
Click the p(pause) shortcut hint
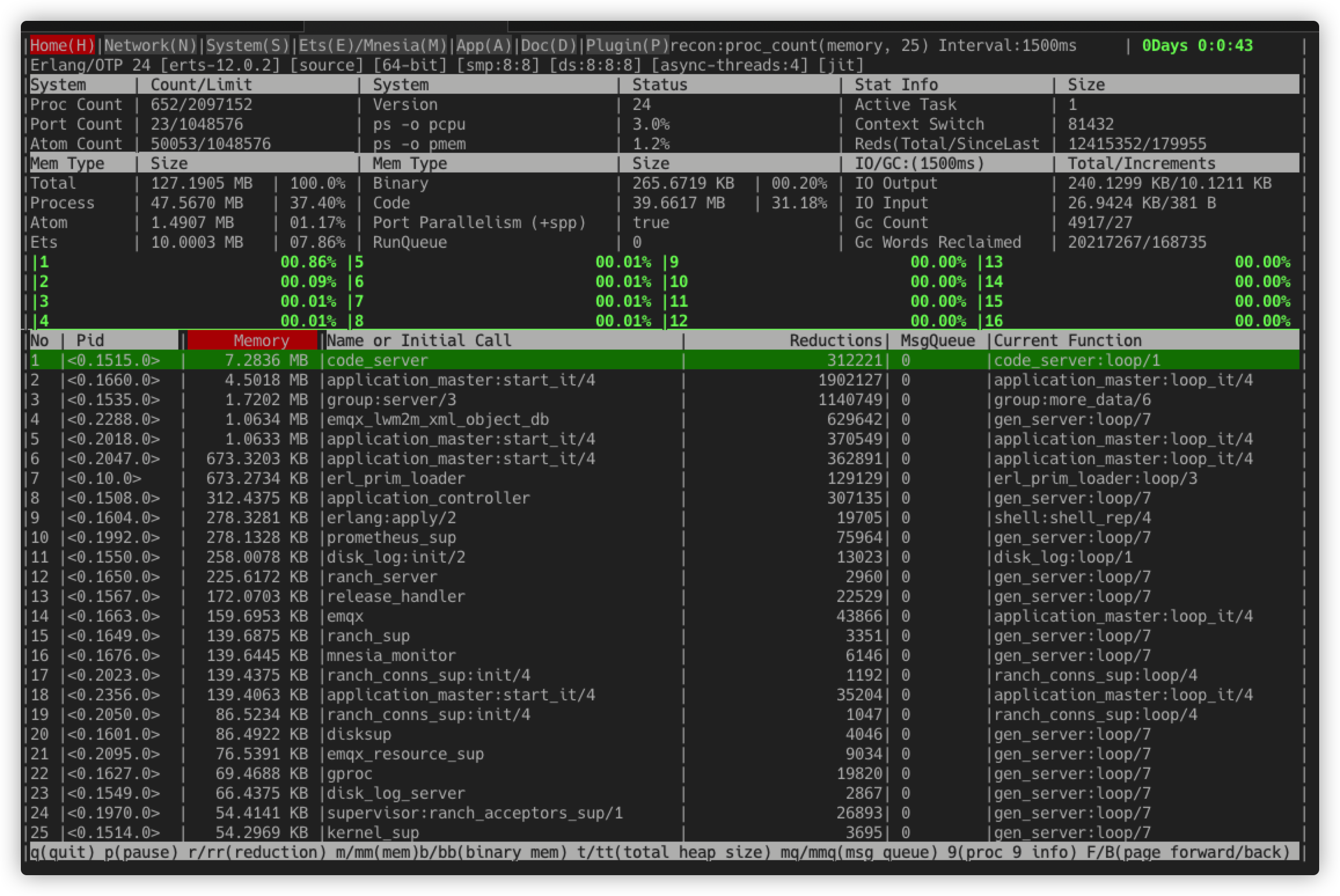pos(141,852)
